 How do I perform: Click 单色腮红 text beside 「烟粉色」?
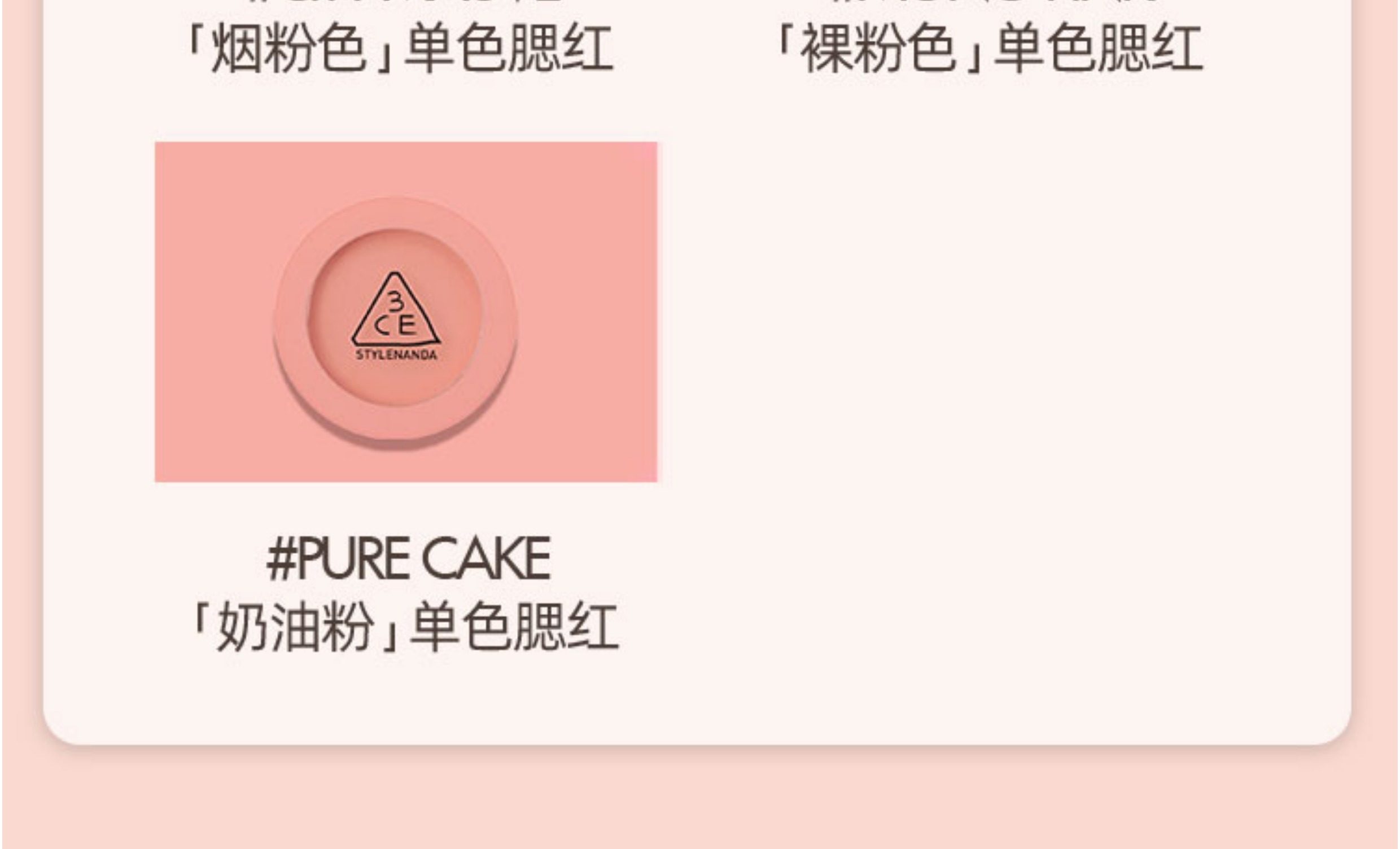(509, 50)
